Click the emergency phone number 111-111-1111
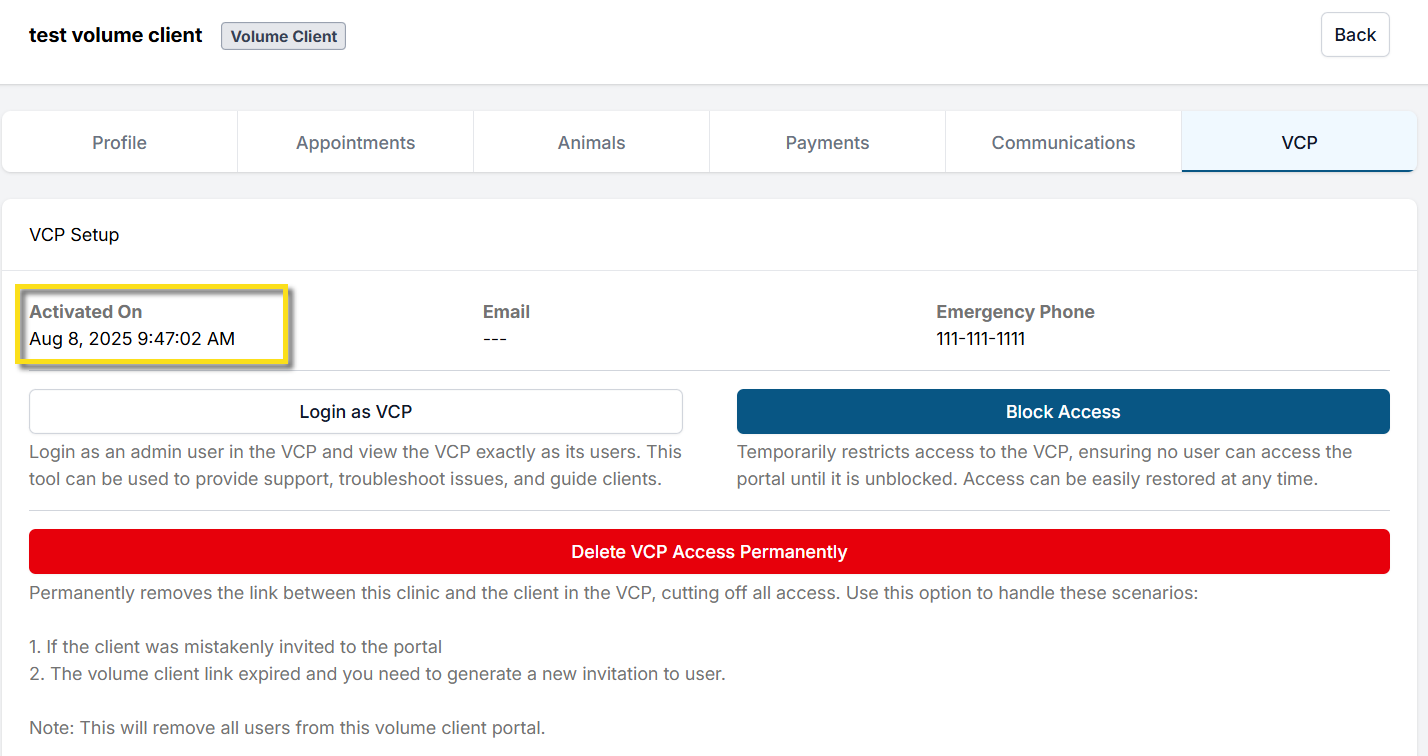Viewport: 1428px width, 756px height. point(980,339)
